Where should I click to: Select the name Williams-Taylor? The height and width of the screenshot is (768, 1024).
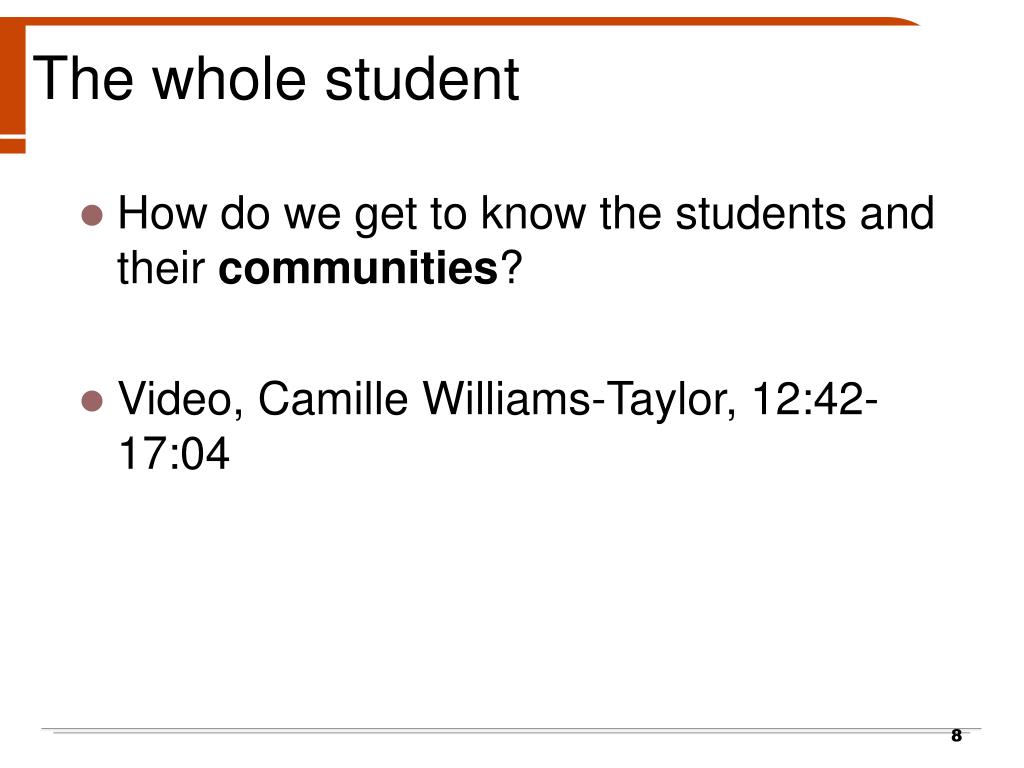click(x=575, y=400)
